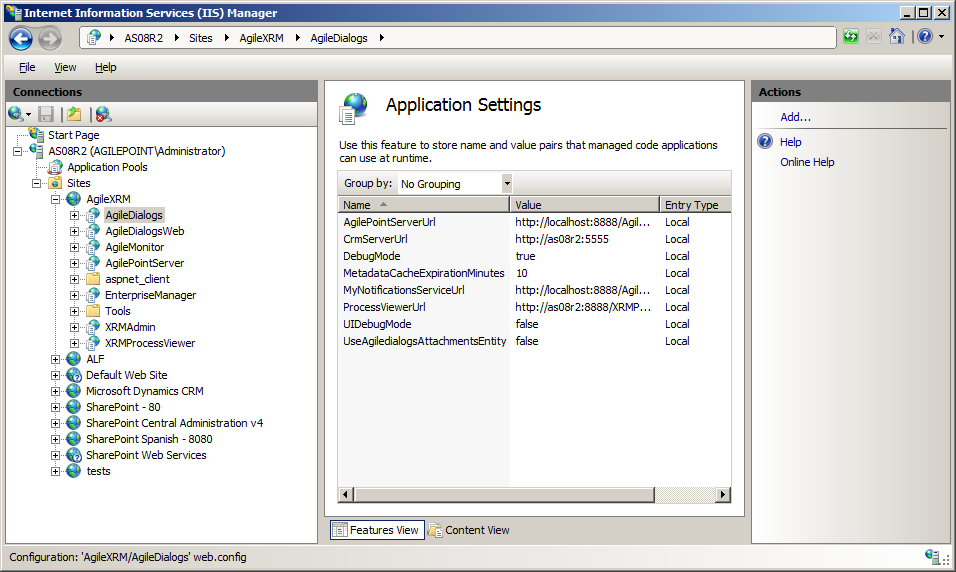The width and height of the screenshot is (956, 572).
Task: Switch to the Features View tab
Action: [x=377, y=530]
